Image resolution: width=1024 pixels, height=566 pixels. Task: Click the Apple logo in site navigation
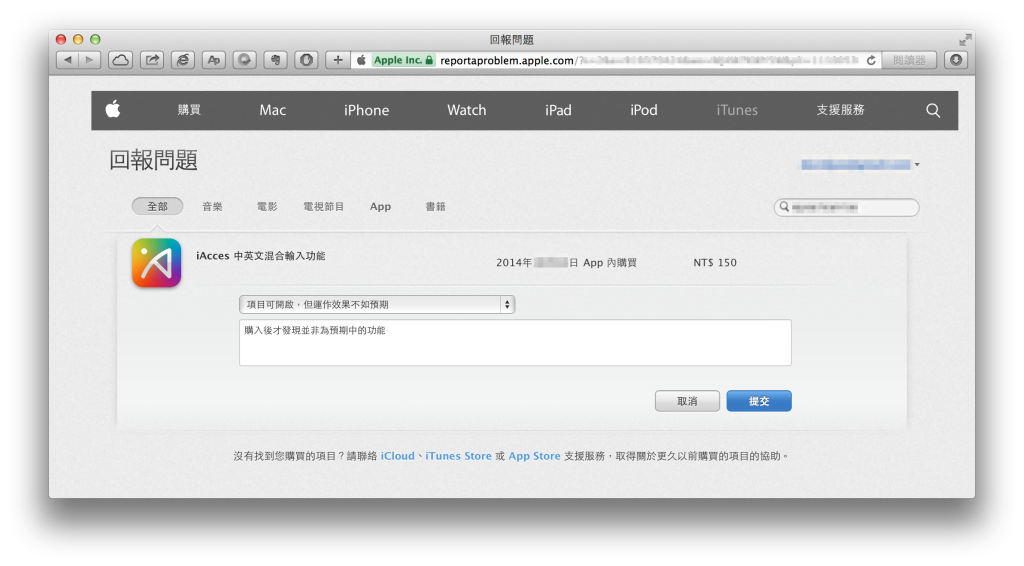coord(113,109)
